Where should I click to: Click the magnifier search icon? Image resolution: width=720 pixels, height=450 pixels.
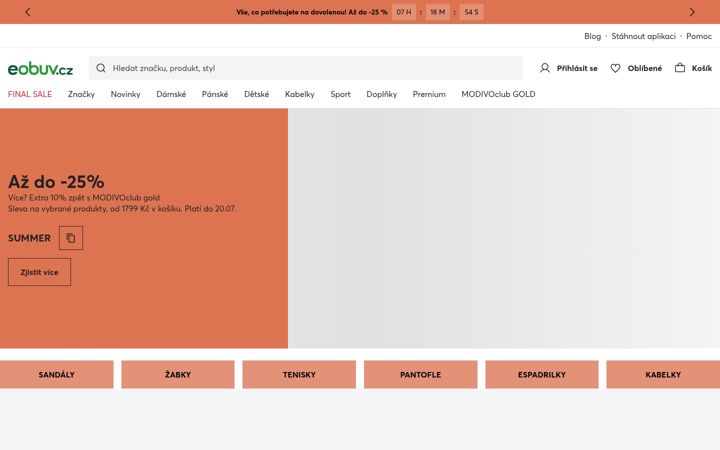point(101,68)
